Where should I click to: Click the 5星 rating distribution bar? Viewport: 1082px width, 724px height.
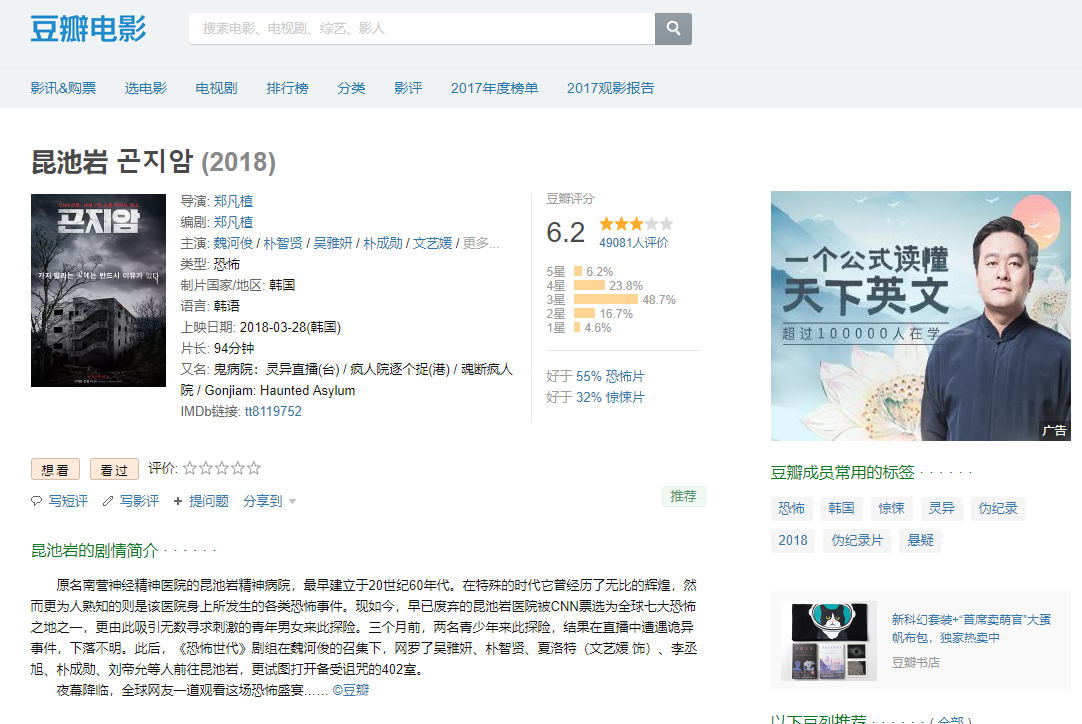click(x=578, y=272)
